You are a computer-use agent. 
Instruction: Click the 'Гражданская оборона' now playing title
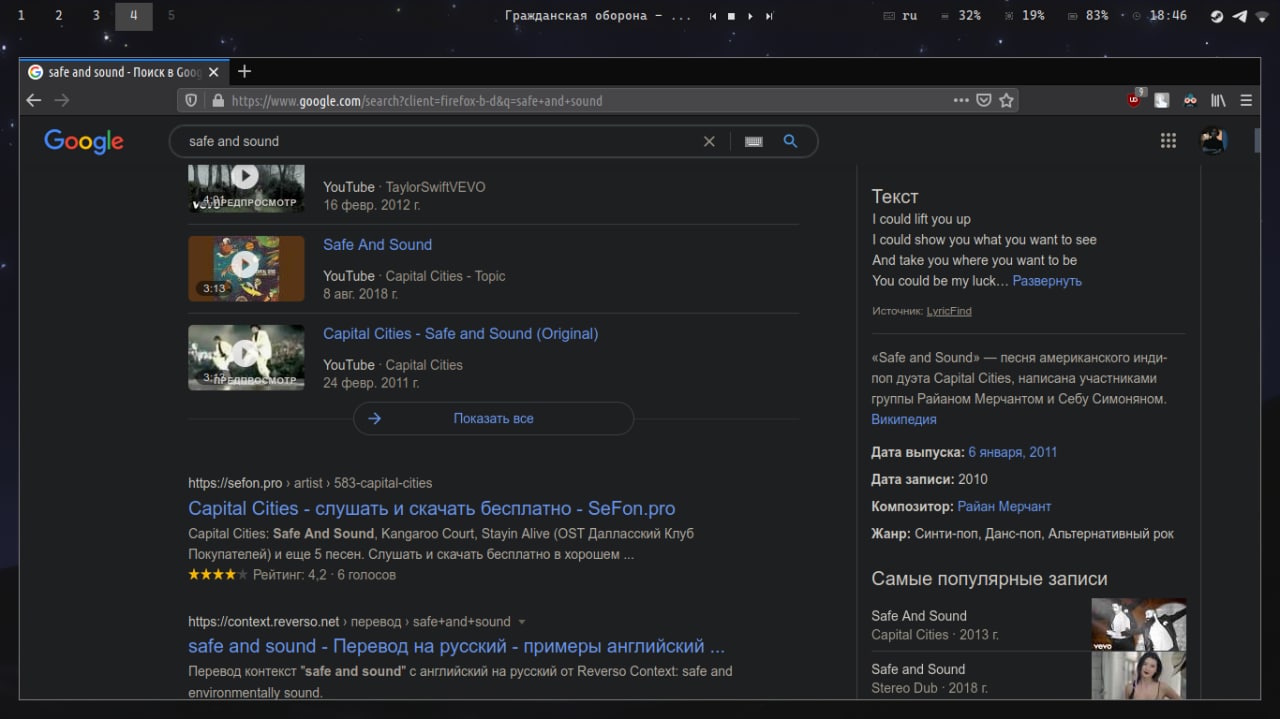coord(598,16)
